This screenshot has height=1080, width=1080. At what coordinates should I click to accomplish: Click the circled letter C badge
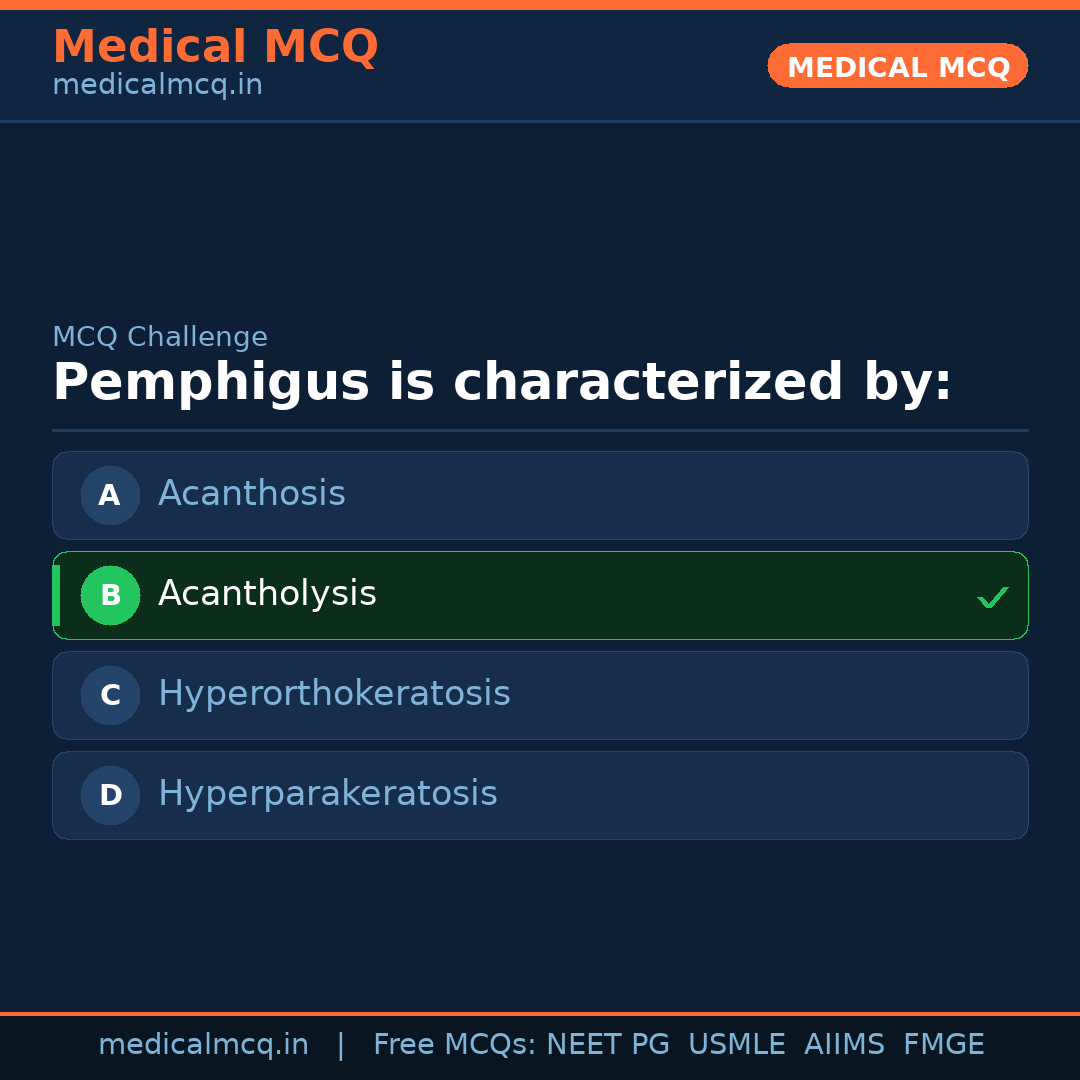coord(110,695)
